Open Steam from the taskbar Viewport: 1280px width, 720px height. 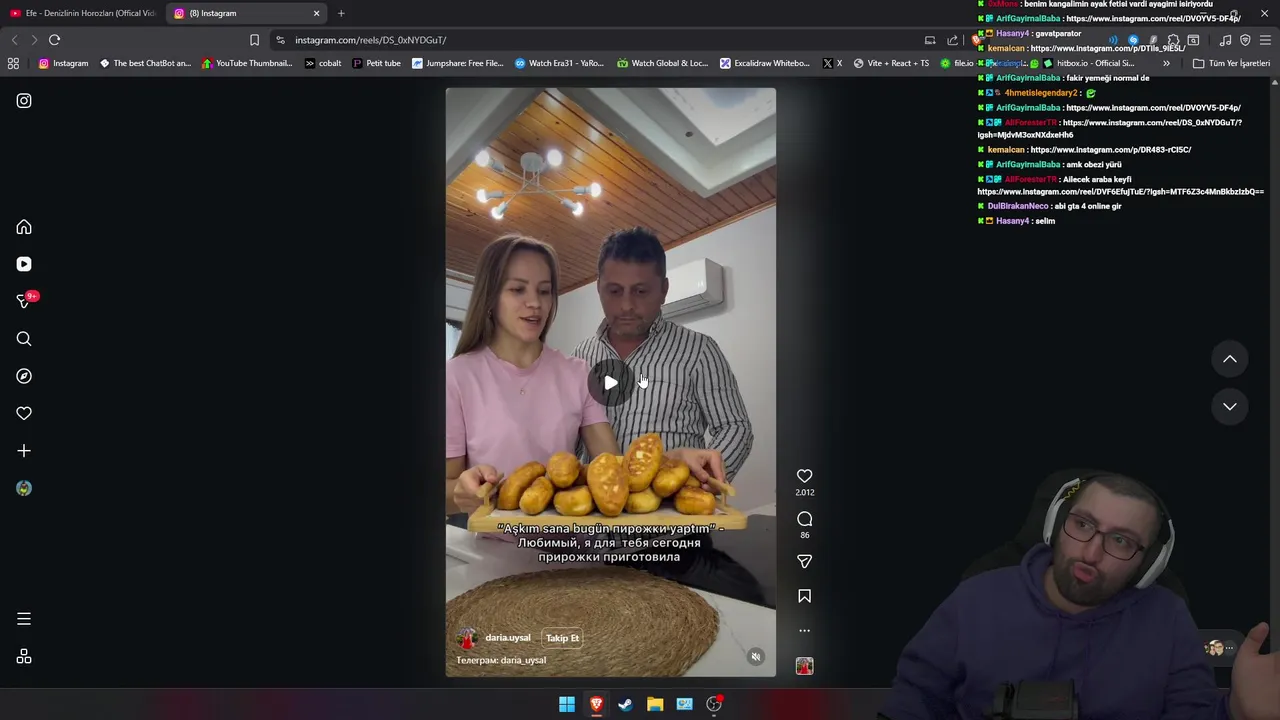(625, 704)
